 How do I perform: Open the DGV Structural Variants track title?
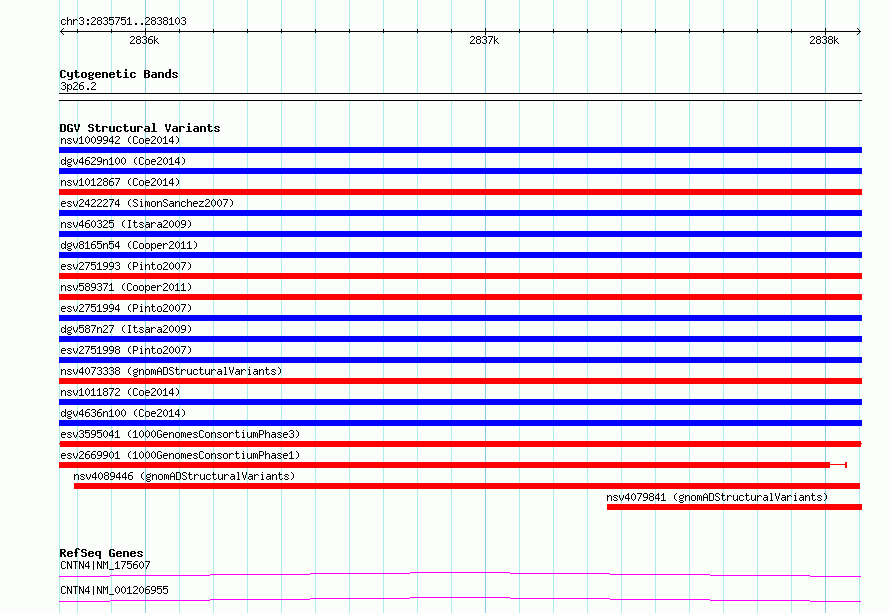click(x=140, y=128)
